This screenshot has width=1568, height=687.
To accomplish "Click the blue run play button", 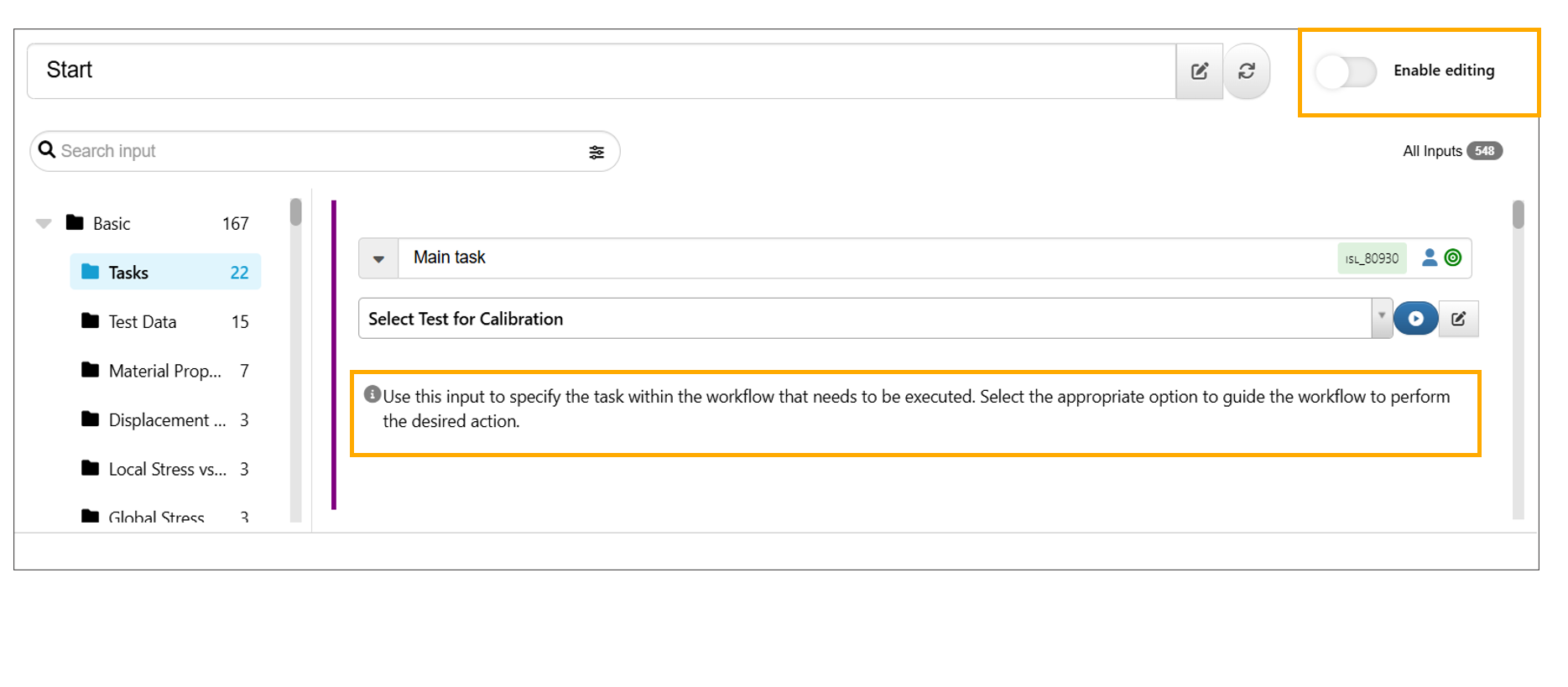I will 1415,319.
